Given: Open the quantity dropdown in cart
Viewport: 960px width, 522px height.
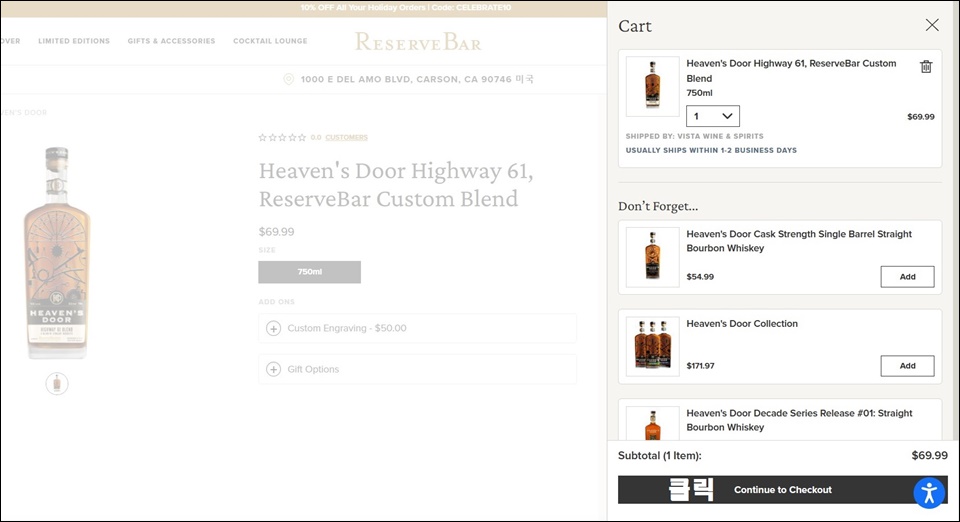Looking at the screenshot, I should pyautogui.click(x=713, y=116).
